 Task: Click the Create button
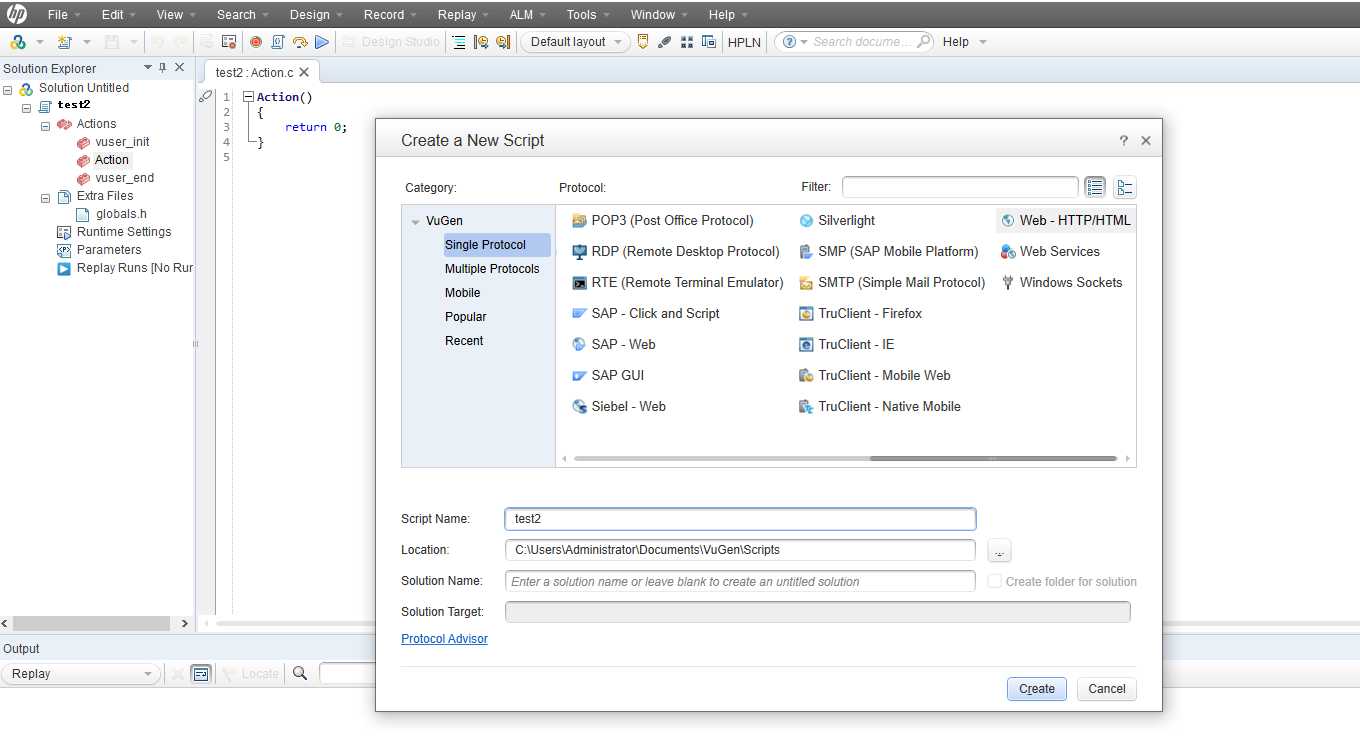pyautogui.click(x=1037, y=689)
